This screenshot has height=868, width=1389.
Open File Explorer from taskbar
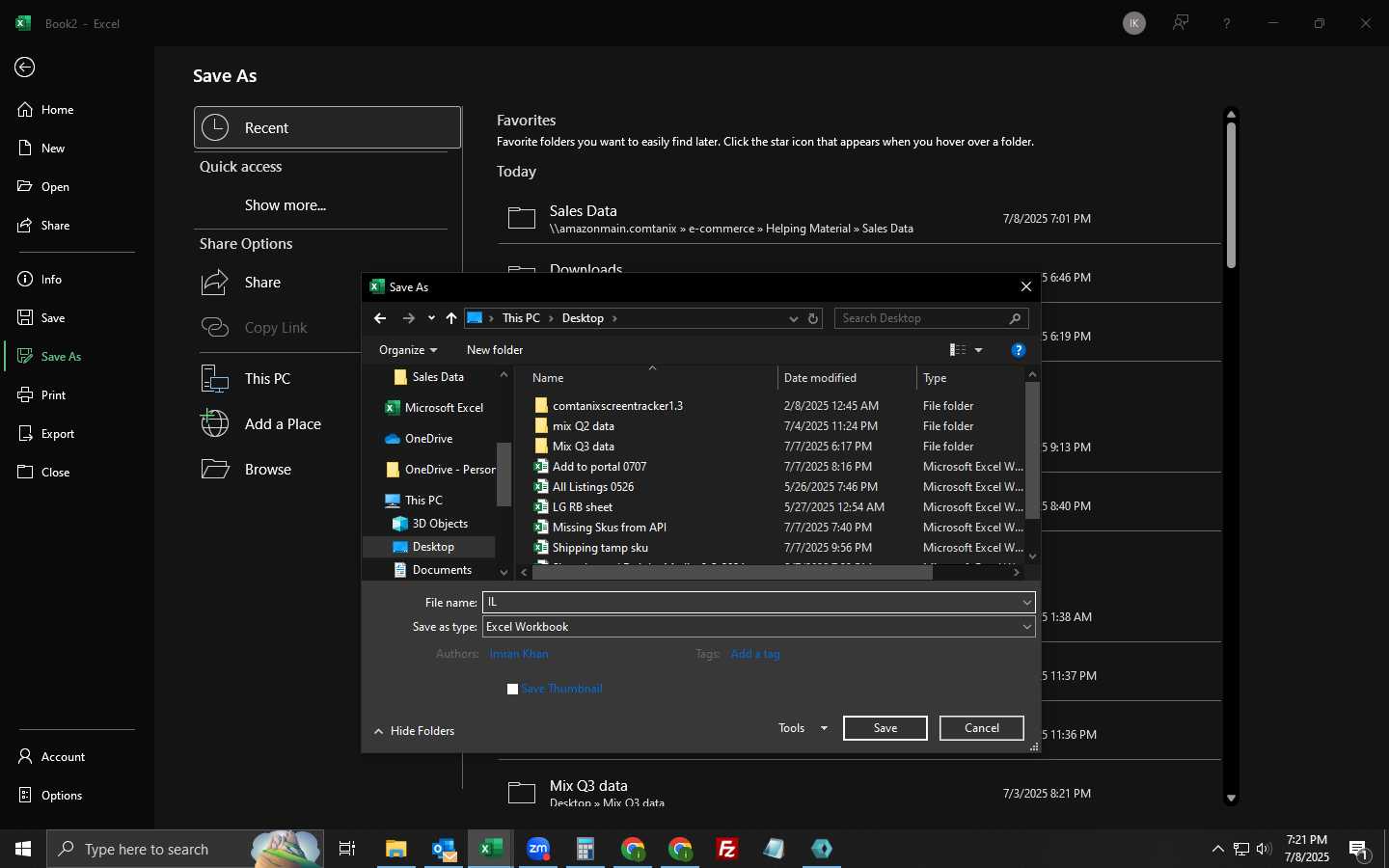(x=396, y=849)
